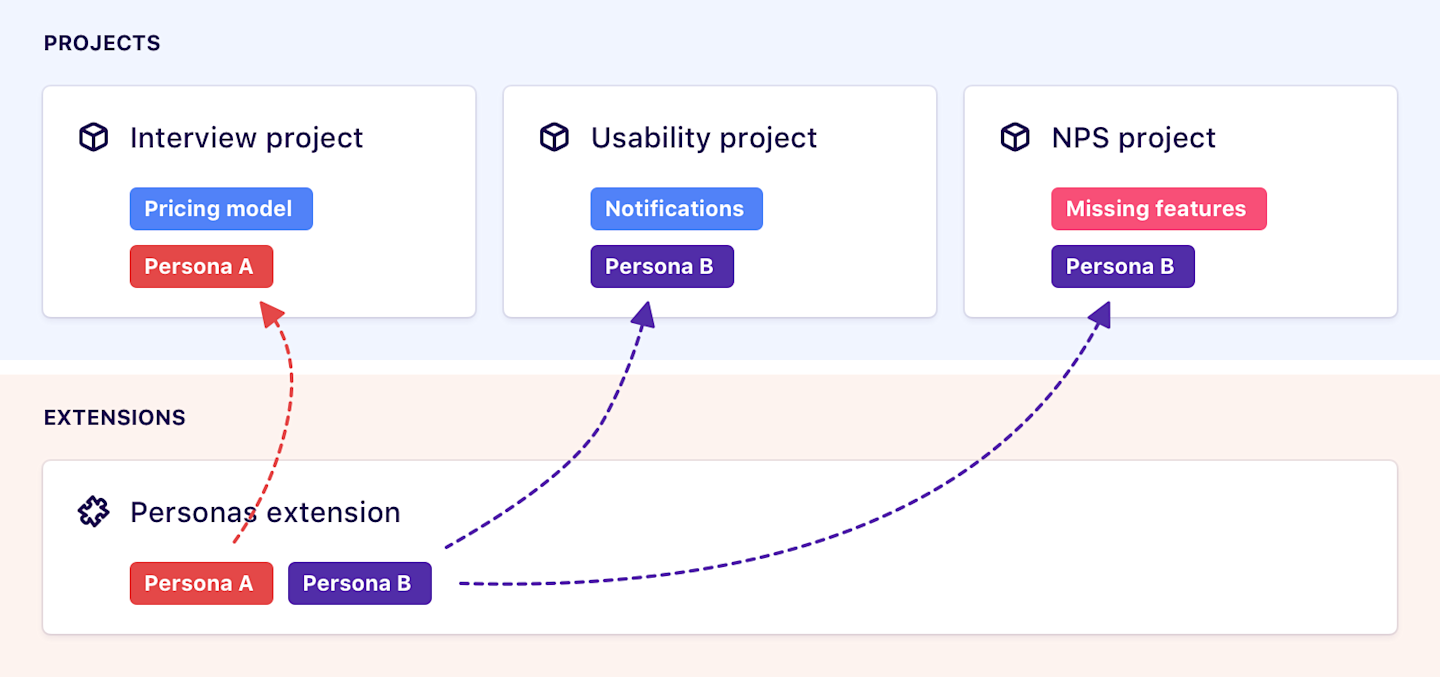Select Persona A tag in Interview project

(201, 267)
